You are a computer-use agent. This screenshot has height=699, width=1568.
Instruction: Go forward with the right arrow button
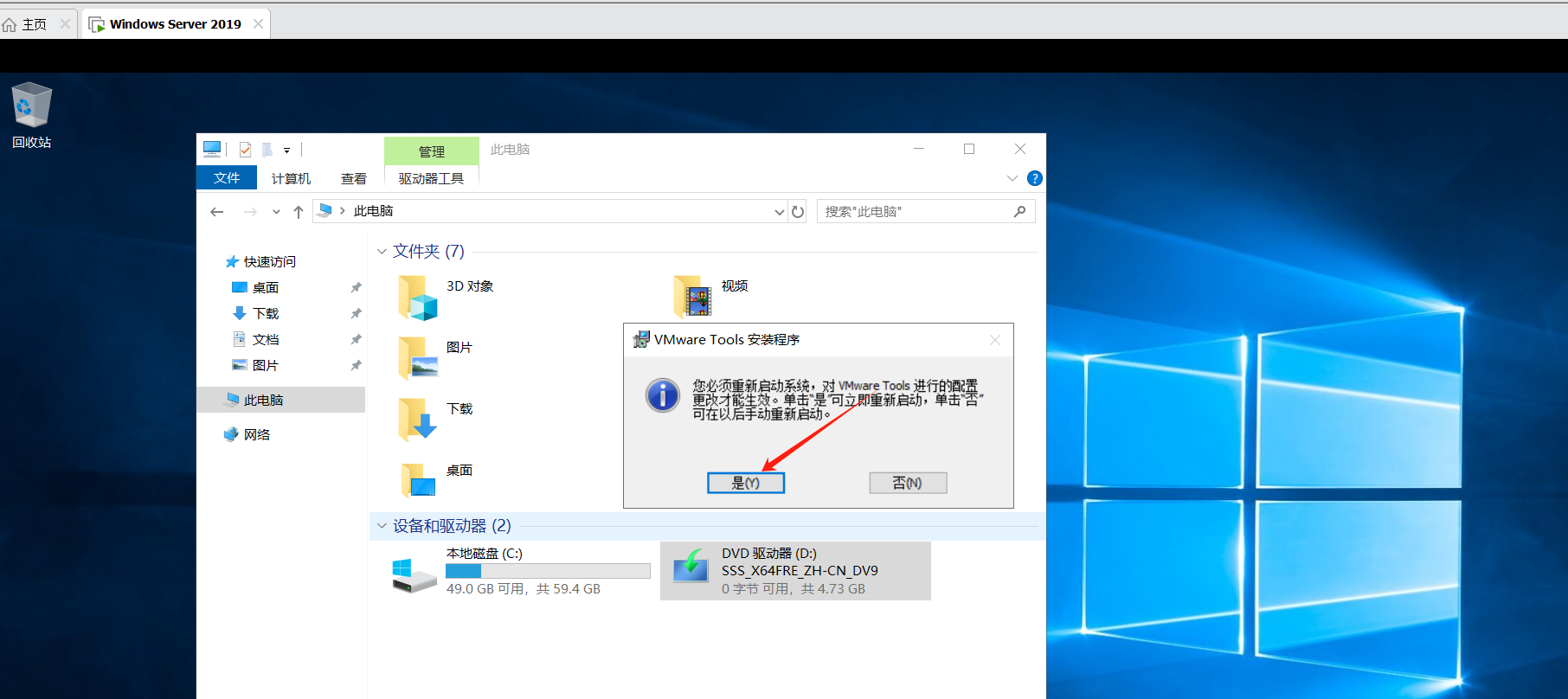[250, 212]
